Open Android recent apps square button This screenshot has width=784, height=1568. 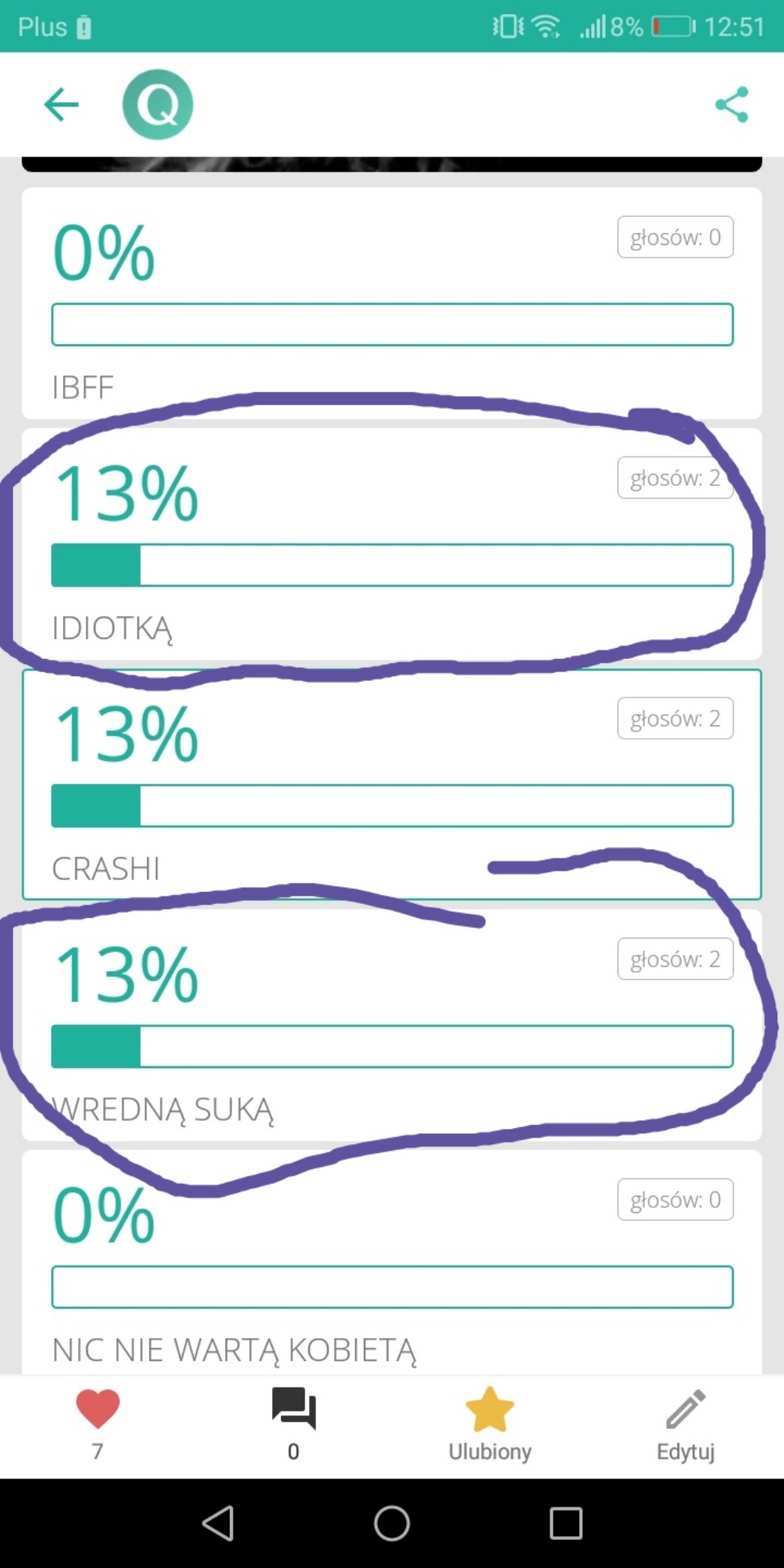point(566,1523)
